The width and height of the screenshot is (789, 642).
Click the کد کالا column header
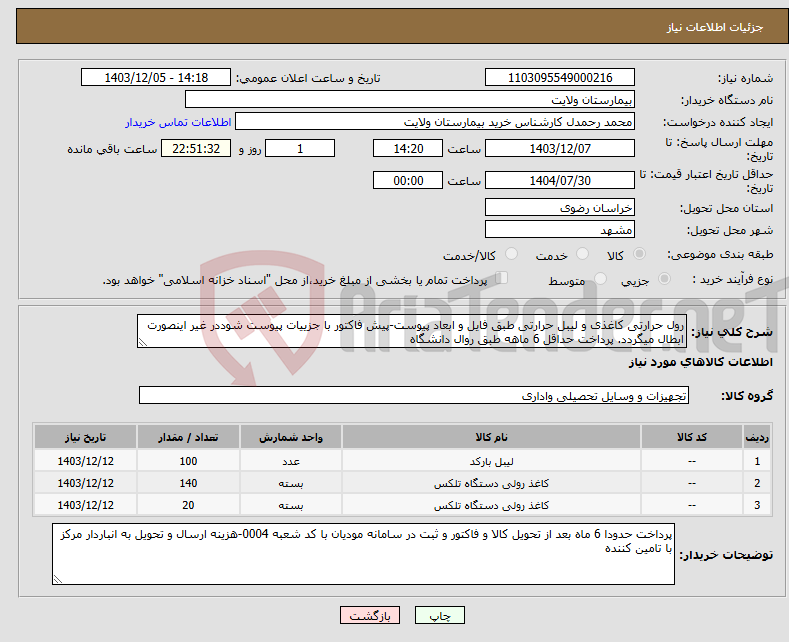691,437
